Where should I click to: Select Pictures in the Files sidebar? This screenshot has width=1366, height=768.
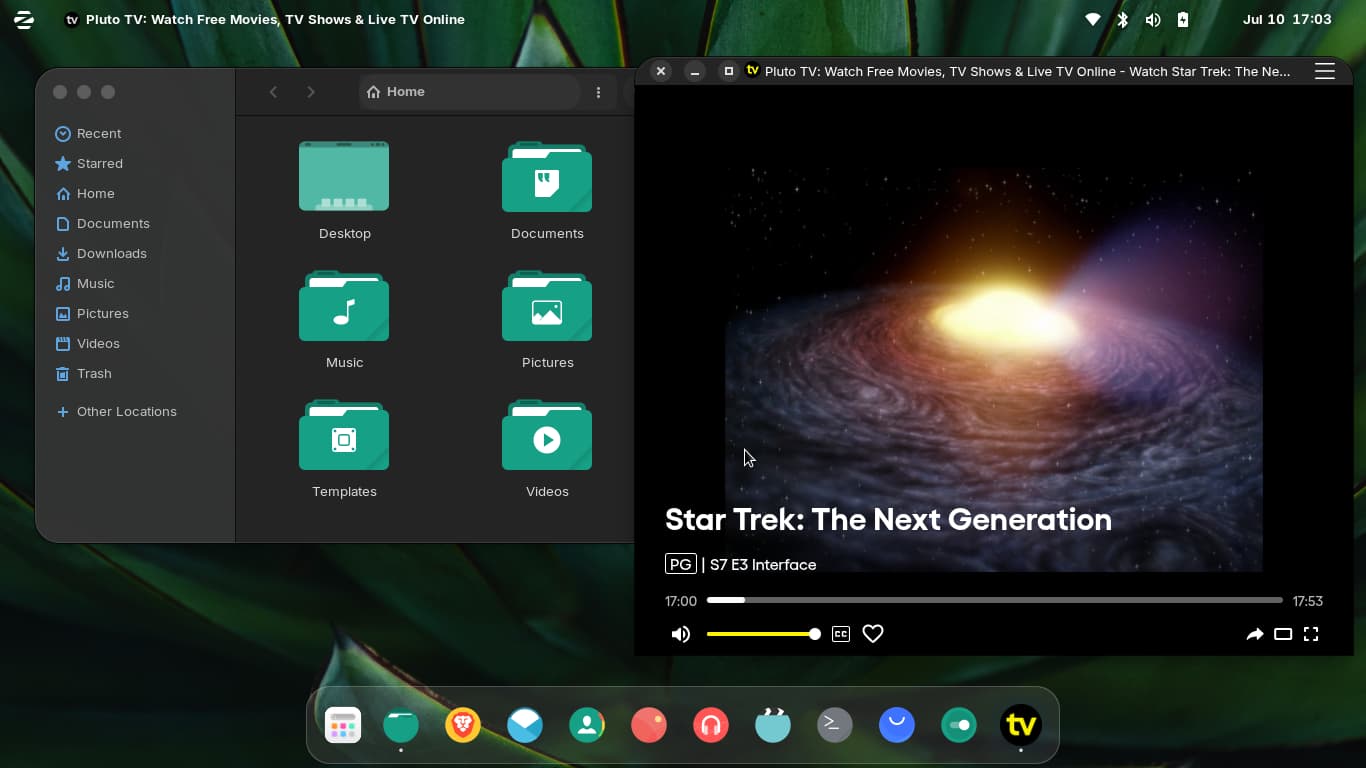[135, 313]
